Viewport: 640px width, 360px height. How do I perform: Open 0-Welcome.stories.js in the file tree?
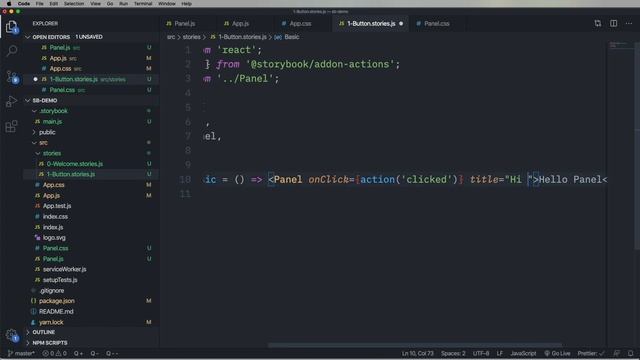(x=75, y=164)
